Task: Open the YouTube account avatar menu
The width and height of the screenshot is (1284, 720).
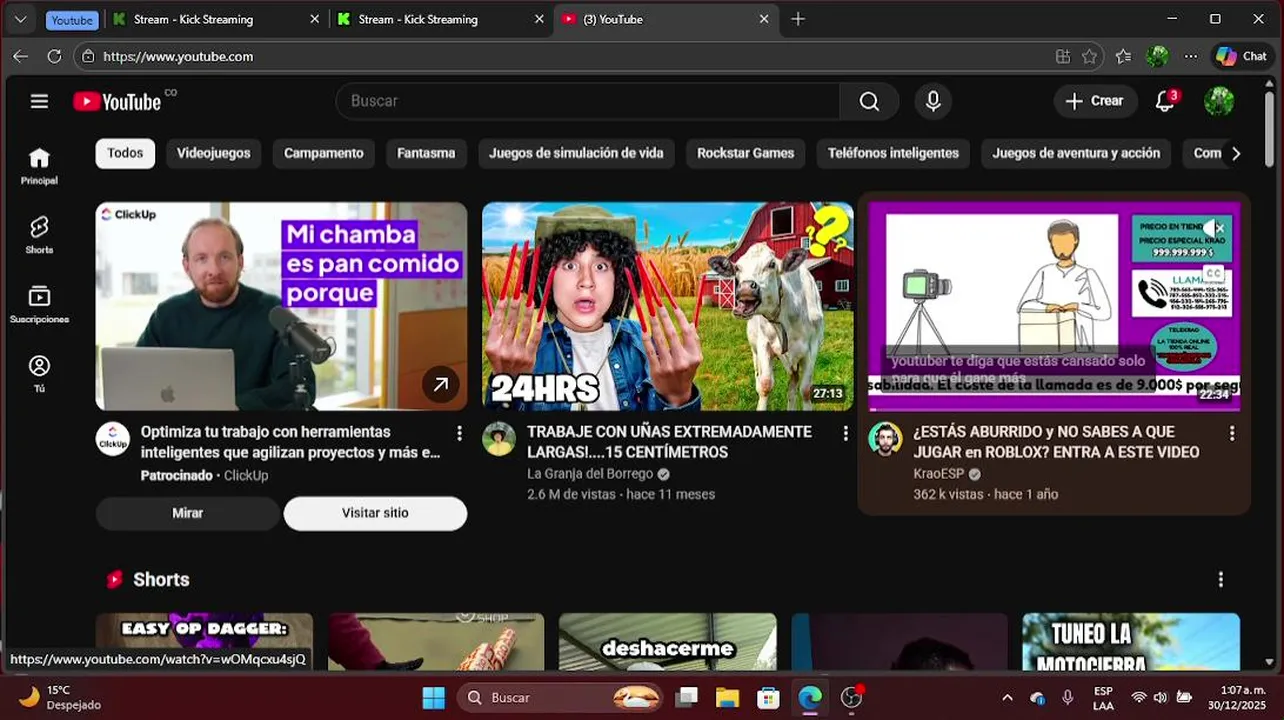Action: [1219, 101]
